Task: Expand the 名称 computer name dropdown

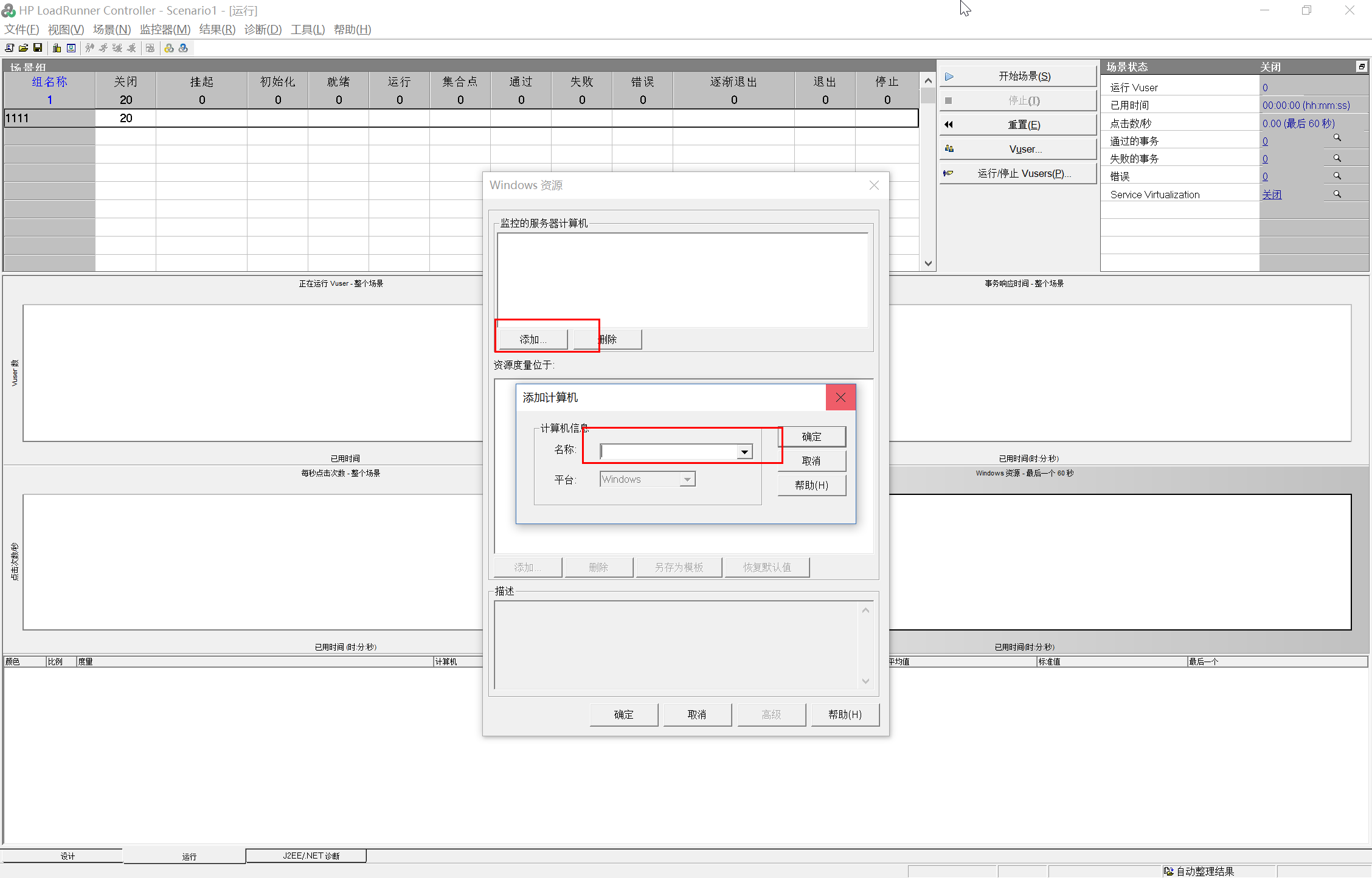Action: (744, 451)
